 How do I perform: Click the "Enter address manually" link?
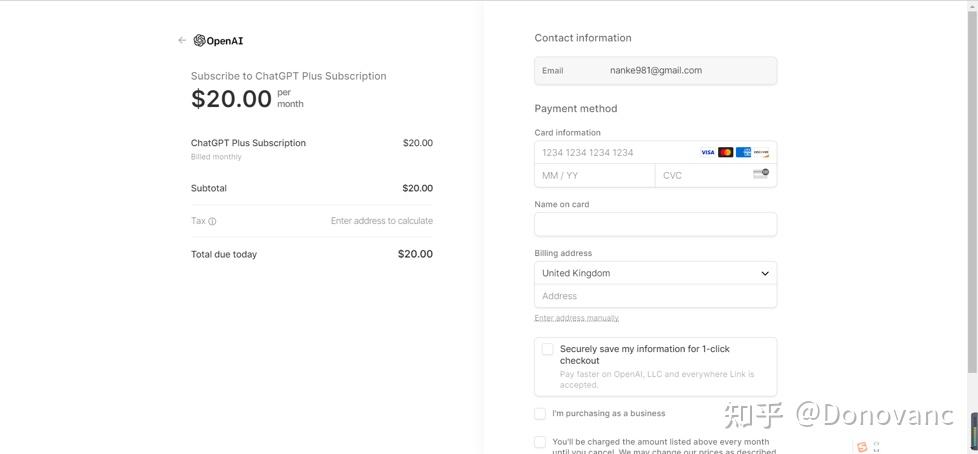[577, 318]
